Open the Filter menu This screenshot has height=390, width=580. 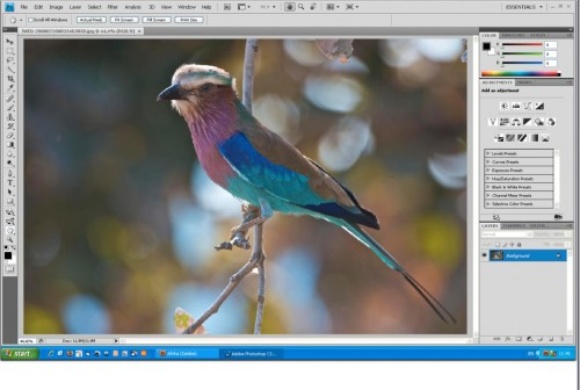coord(112,7)
